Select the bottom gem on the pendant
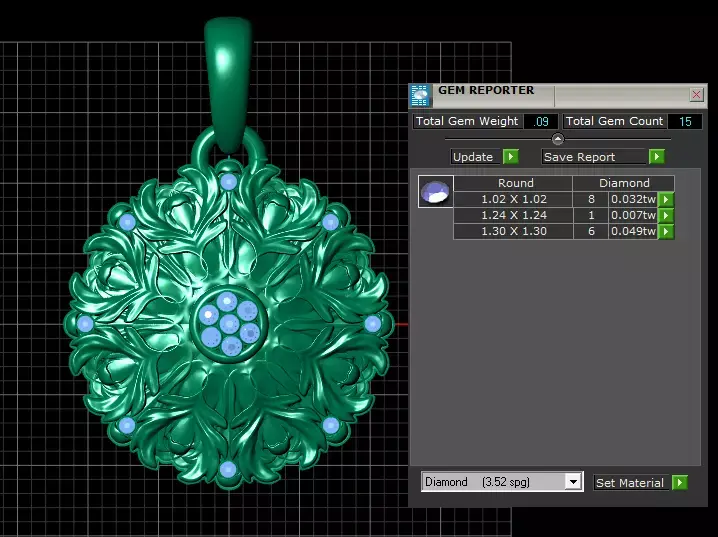This screenshot has width=718, height=537. 228,469
